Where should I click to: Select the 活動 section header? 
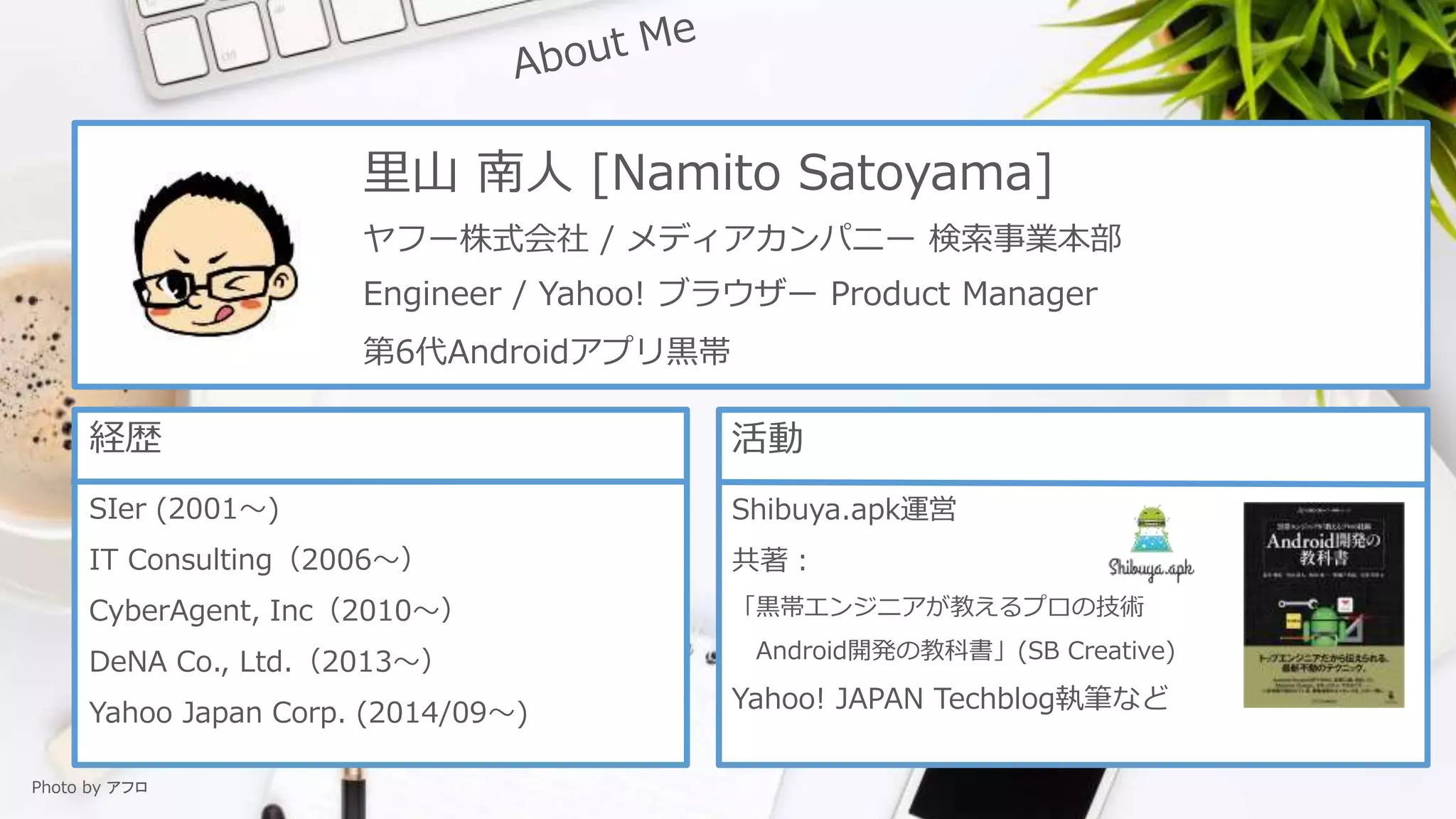(768, 438)
